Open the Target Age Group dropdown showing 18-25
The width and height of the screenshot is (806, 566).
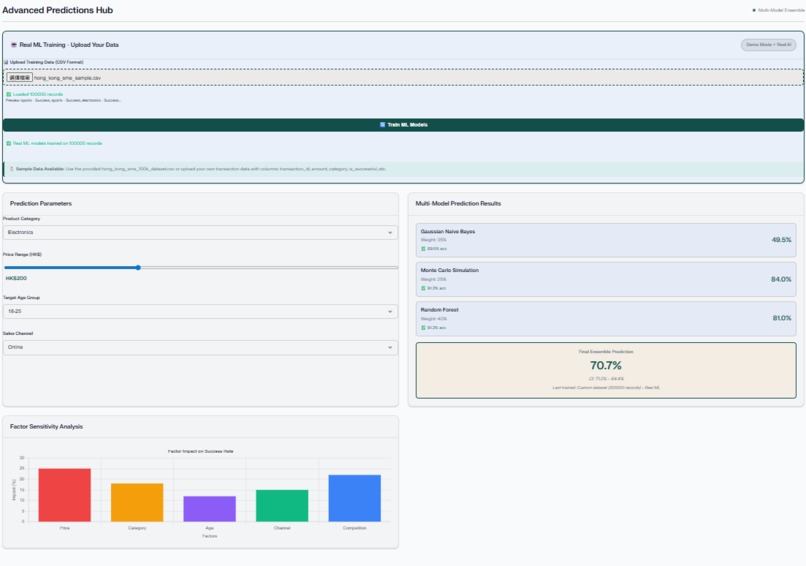200,312
